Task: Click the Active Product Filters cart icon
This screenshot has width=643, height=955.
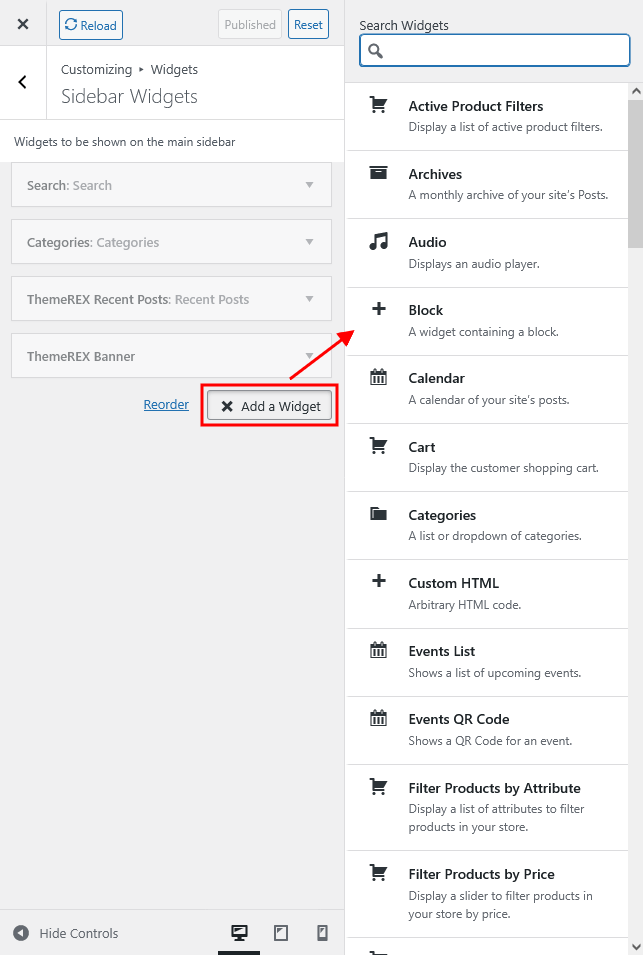Action: 378,105
